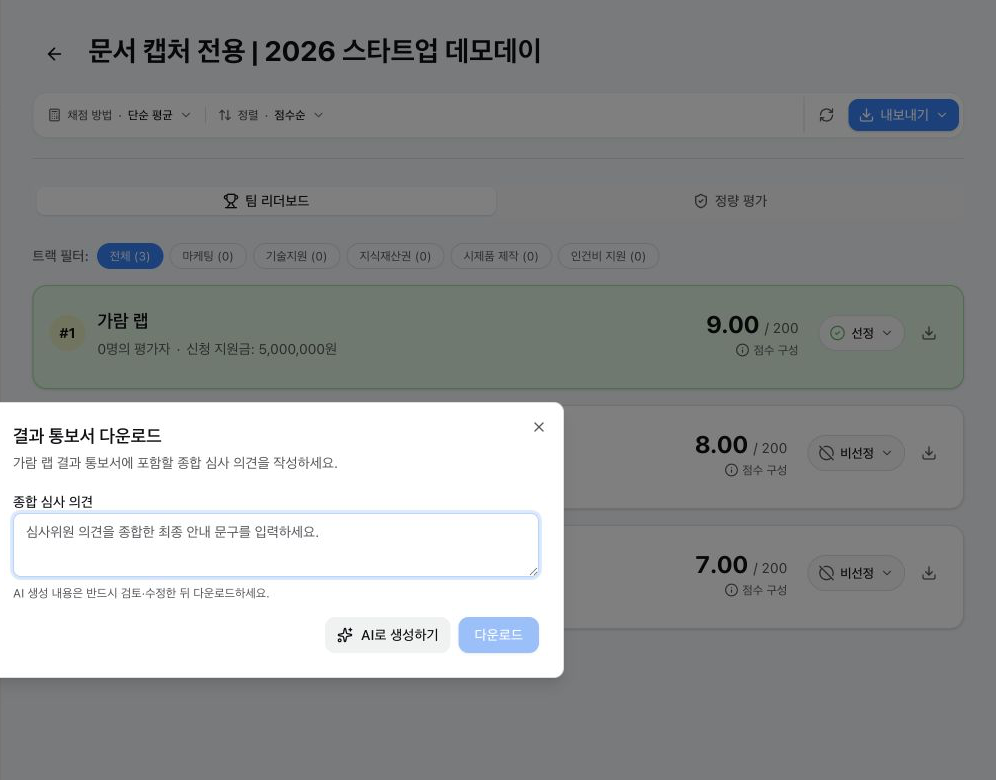The width and height of the screenshot is (996, 780).
Task: Click the 0명의 평가자 · 신청 지원금: 5,000,000원 text
Action: point(217,349)
